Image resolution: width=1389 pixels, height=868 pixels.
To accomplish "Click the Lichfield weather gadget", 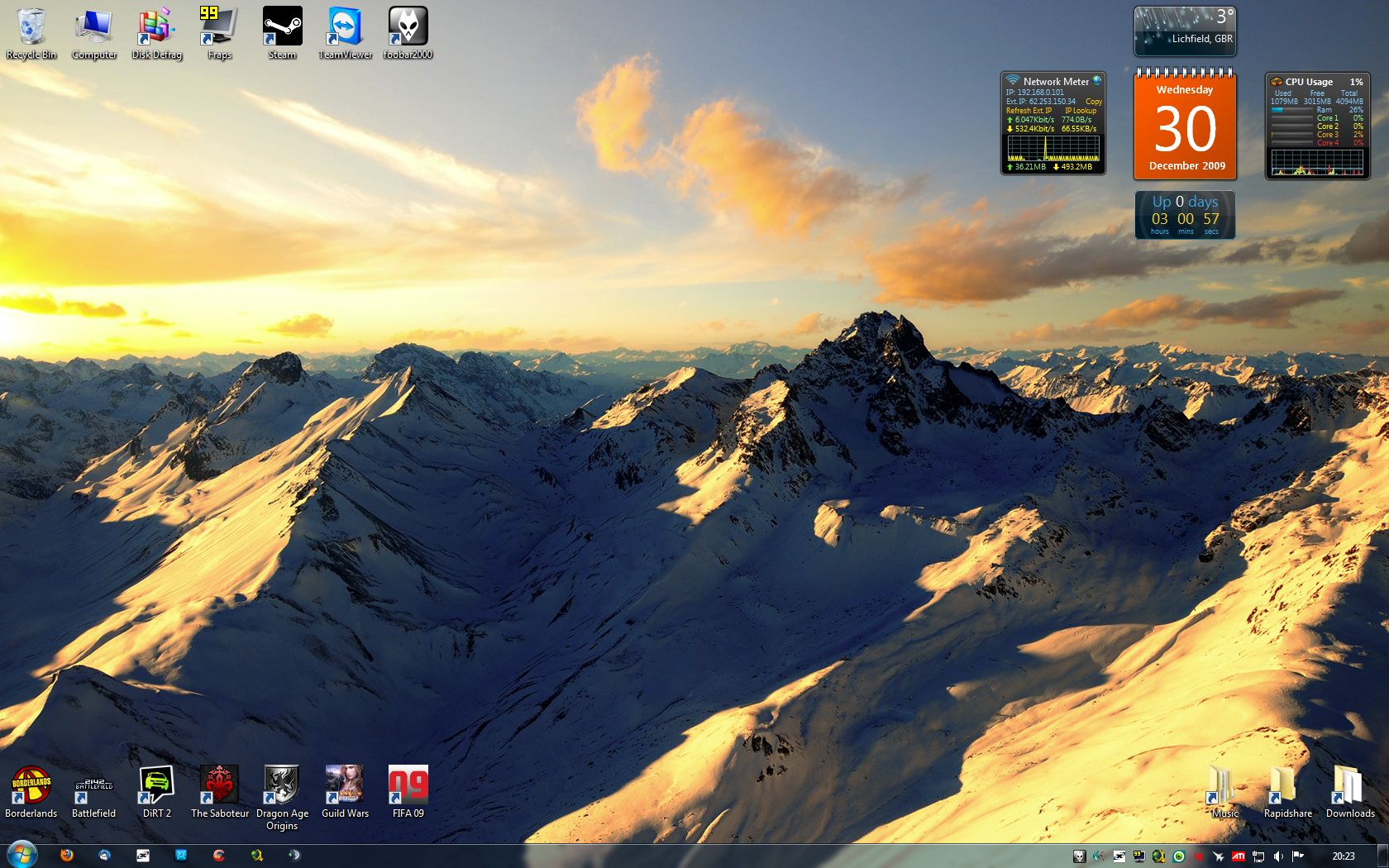I will click(1185, 31).
